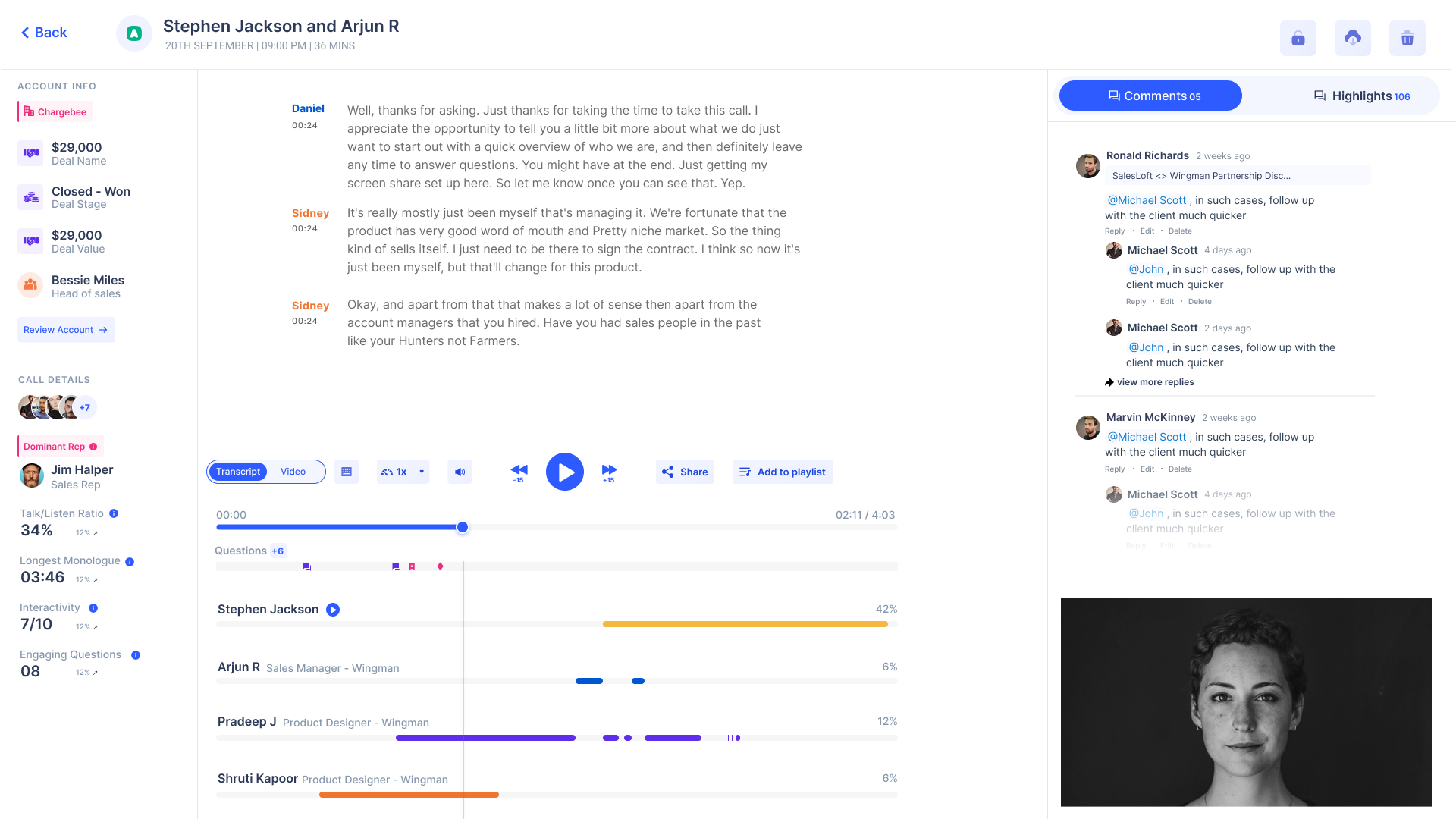Click Shruti Kapoor's orange talk segment
1456x819 pixels.
coord(409,795)
